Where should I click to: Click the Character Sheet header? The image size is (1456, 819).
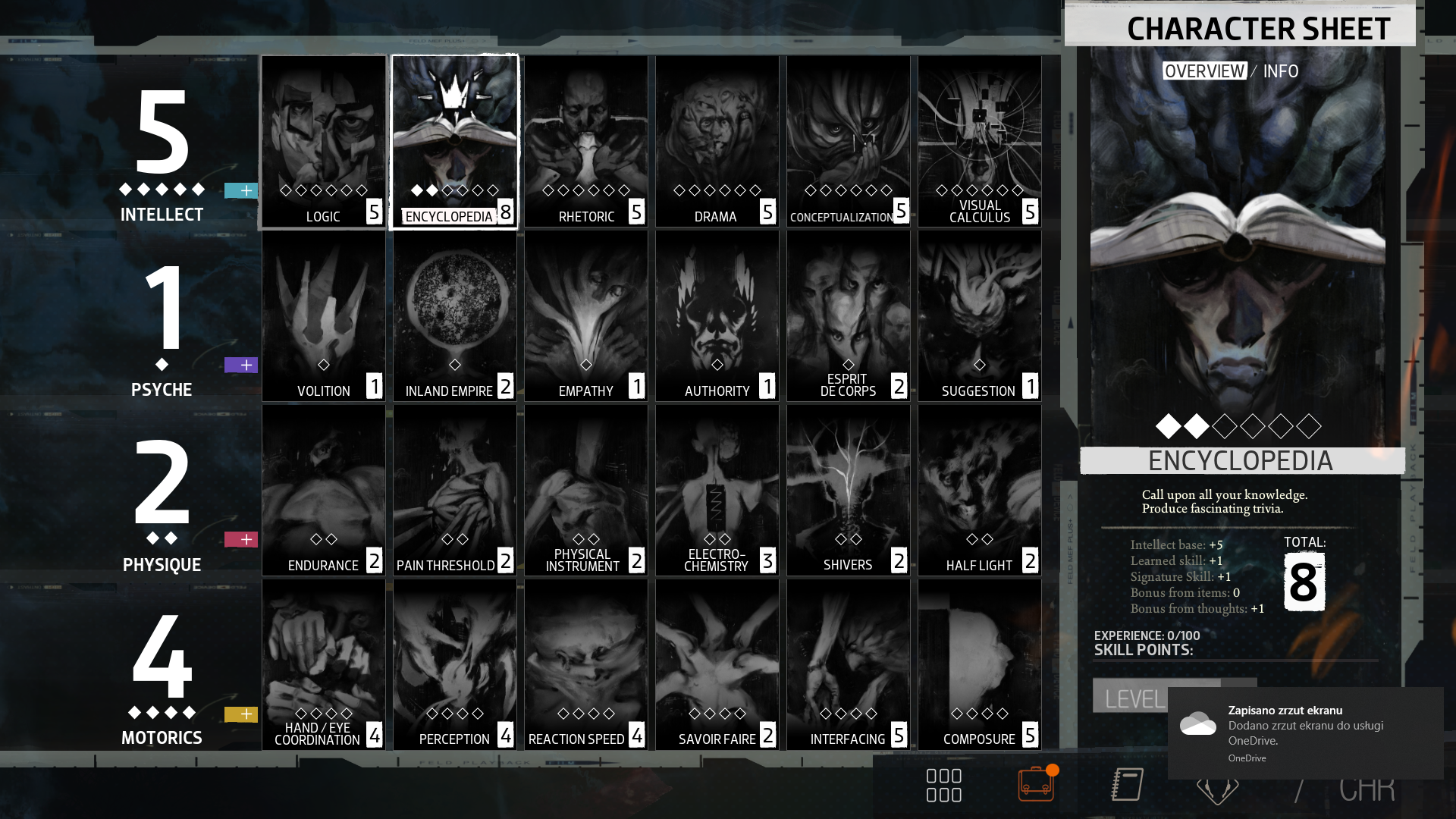[1240, 24]
